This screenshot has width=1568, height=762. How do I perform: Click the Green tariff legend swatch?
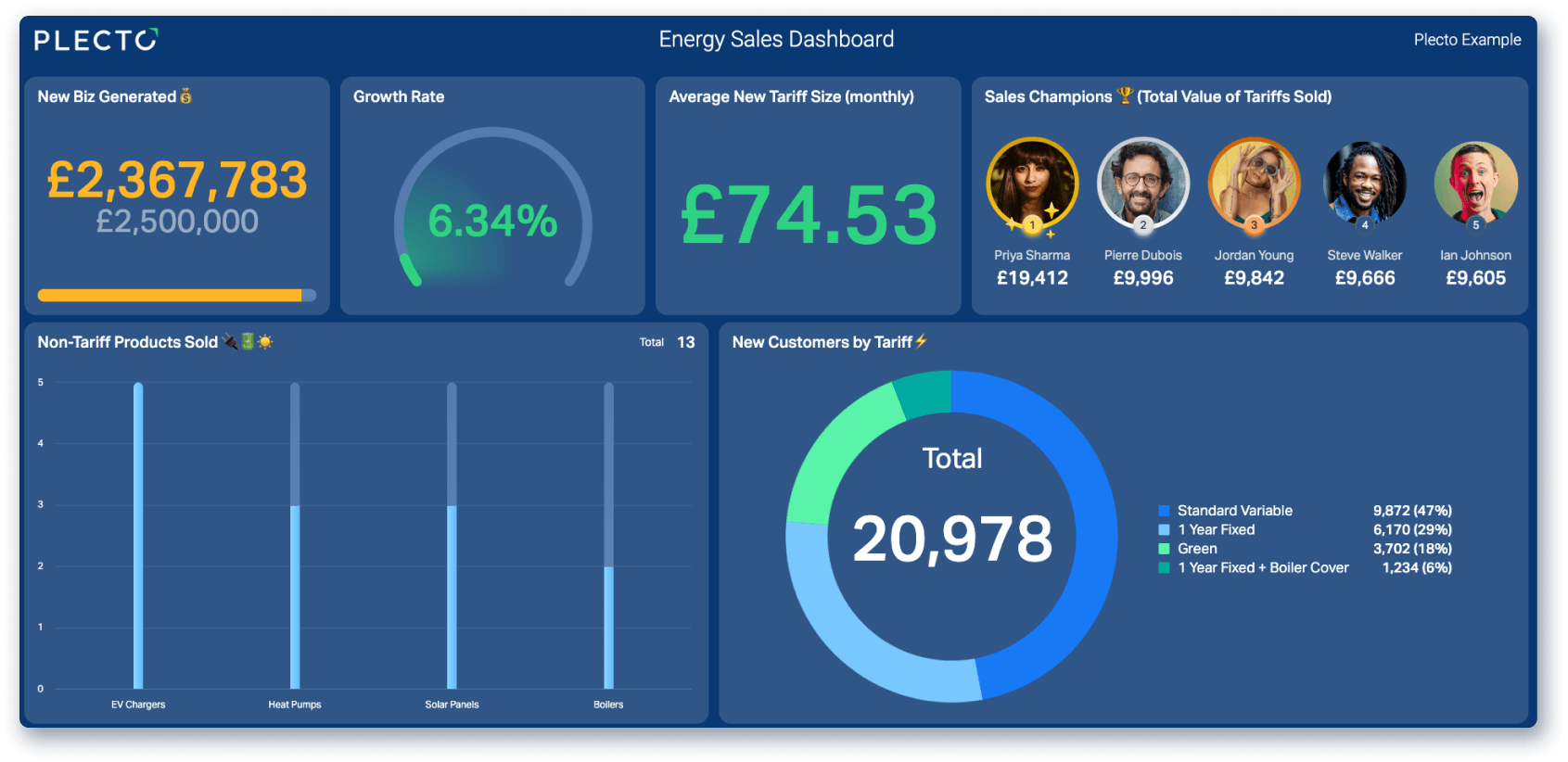[1164, 549]
